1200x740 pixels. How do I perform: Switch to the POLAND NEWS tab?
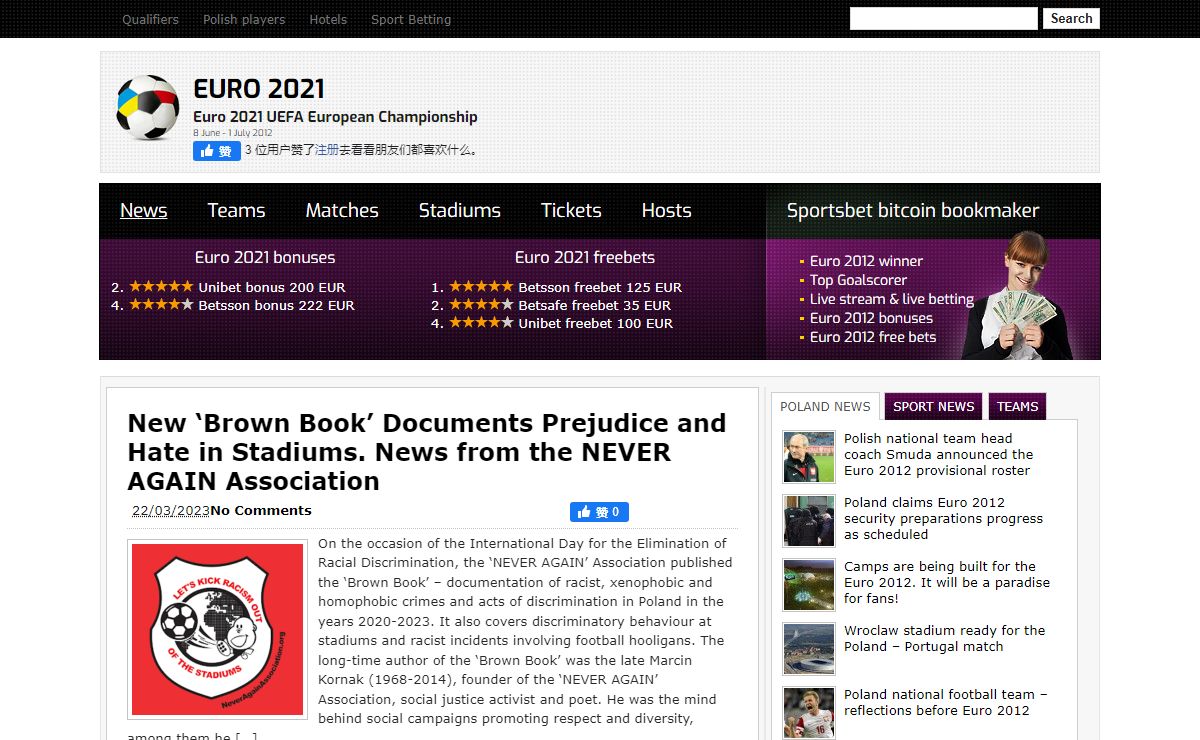click(825, 406)
